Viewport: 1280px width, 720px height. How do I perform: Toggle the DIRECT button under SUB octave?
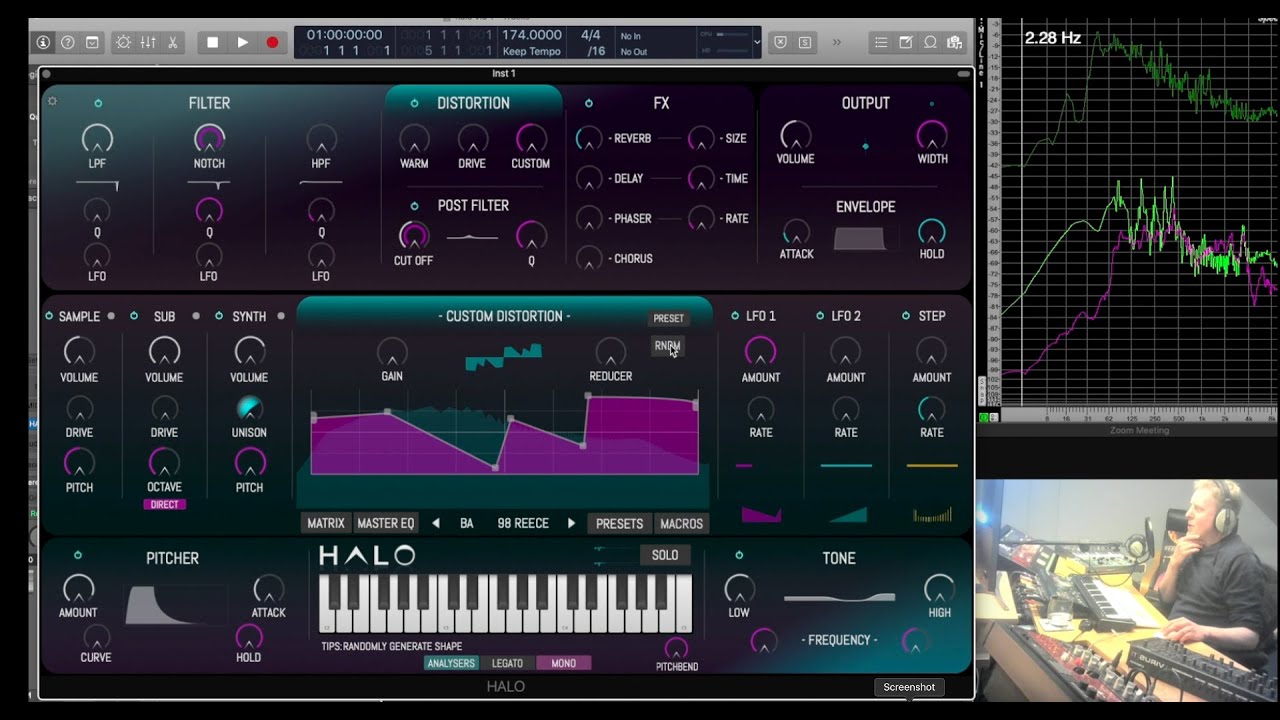tap(164, 505)
